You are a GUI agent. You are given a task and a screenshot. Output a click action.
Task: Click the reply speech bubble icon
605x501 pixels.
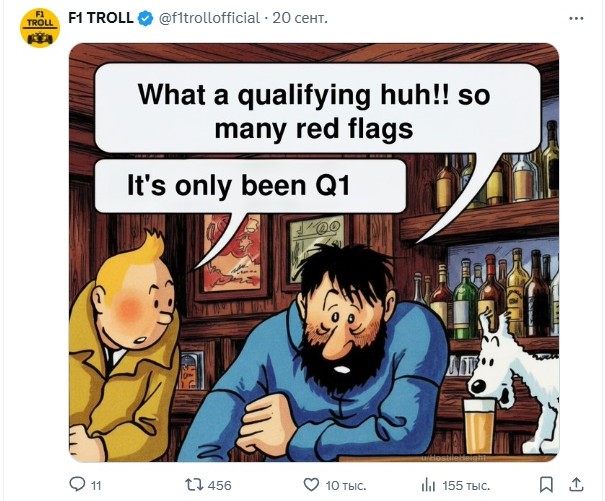tap(77, 484)
